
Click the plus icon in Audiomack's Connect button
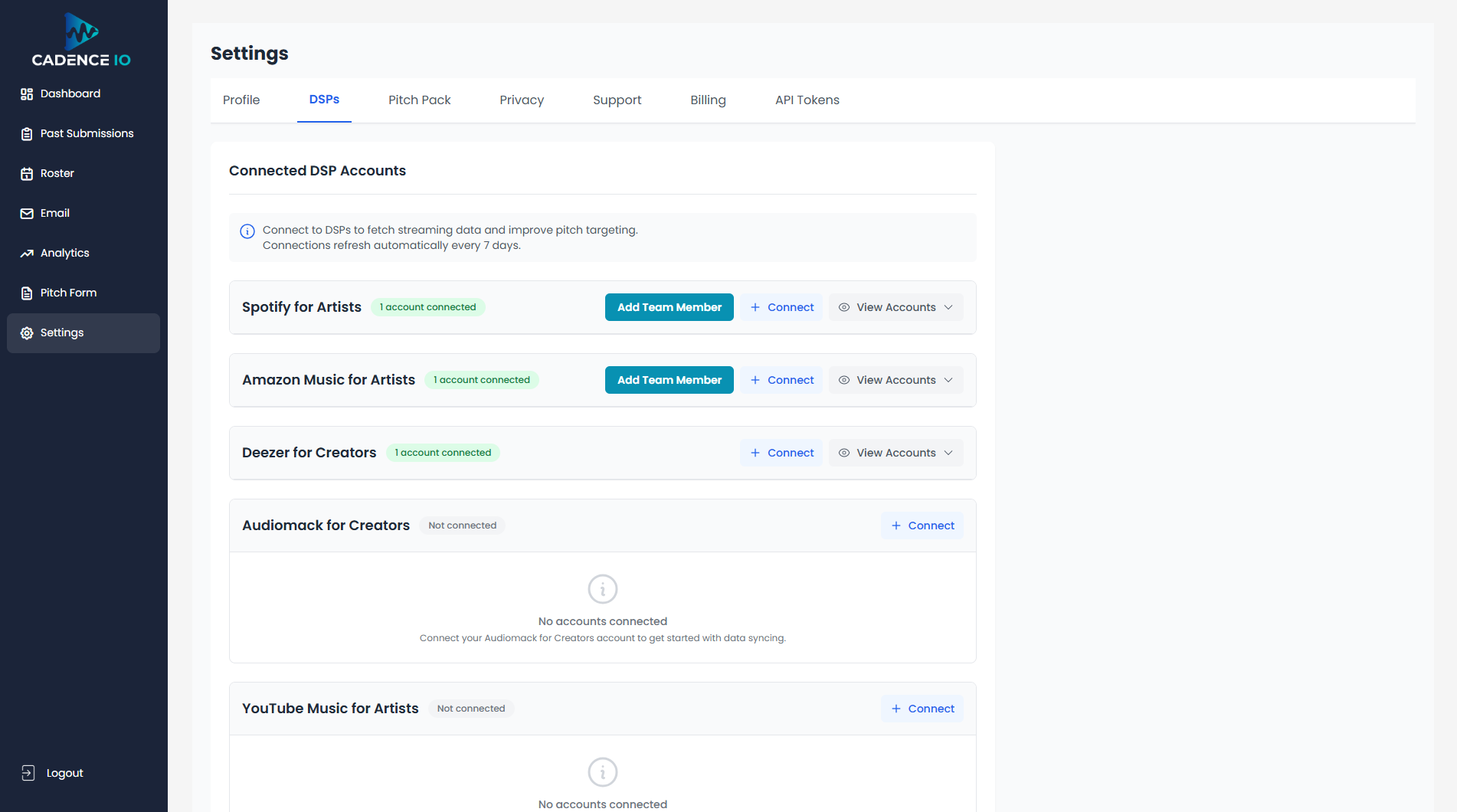(x=896, y=526)
